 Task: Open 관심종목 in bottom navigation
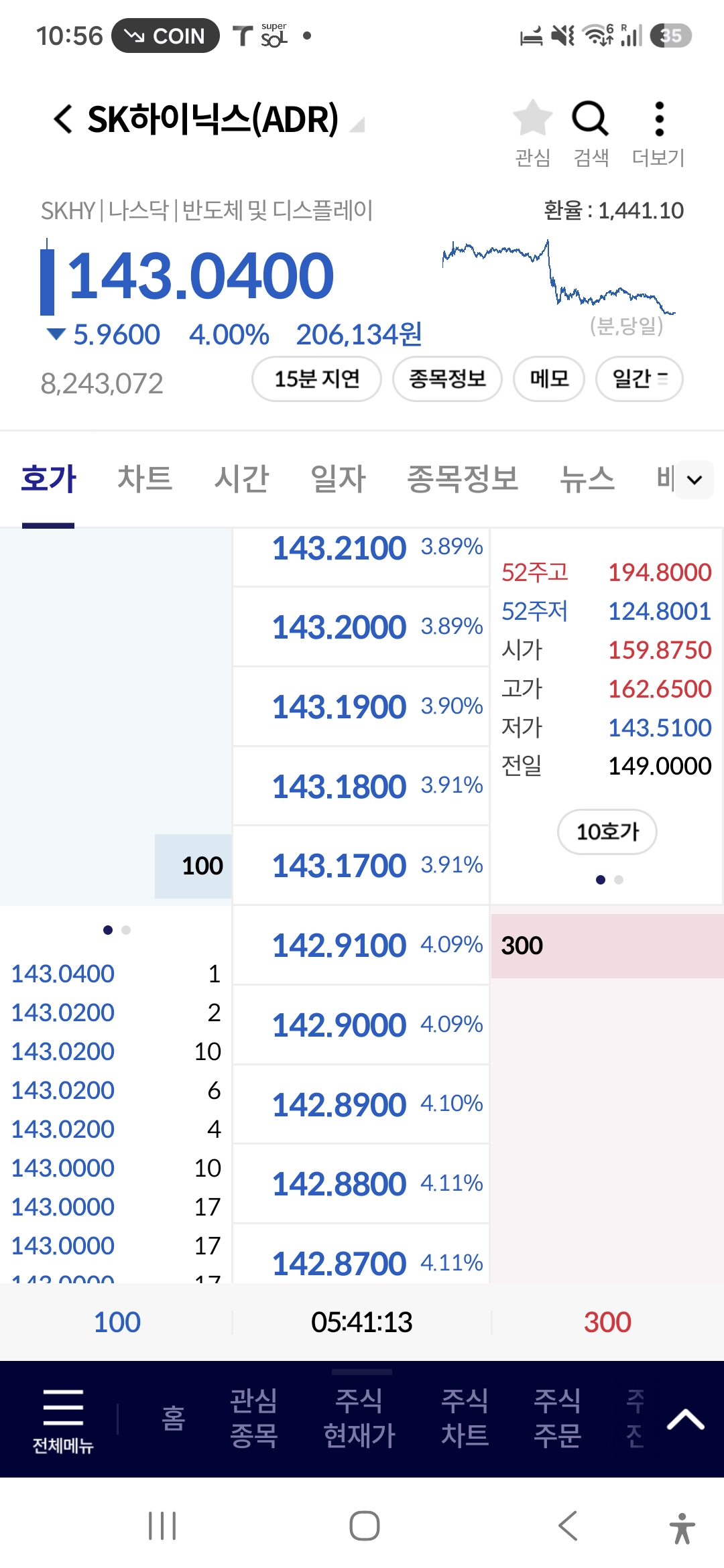tap(253, 1418)
